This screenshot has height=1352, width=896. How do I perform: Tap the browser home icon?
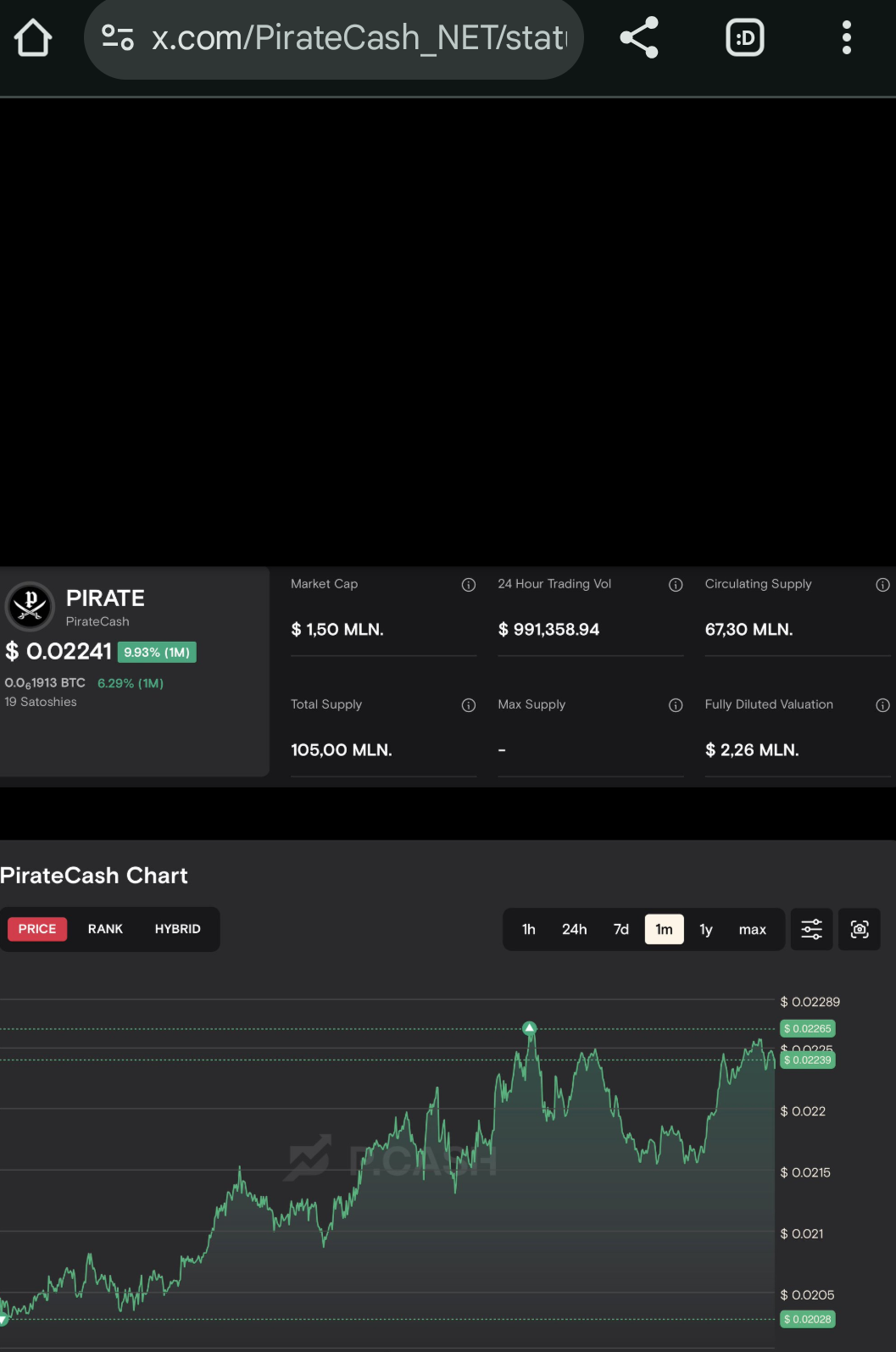(x=33, y=38)
